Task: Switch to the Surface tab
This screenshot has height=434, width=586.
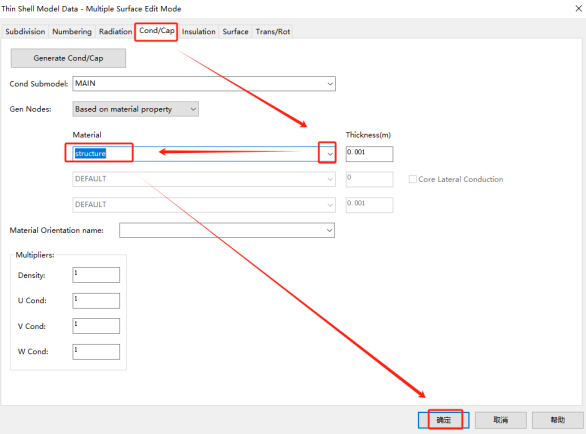Action: point(235,31)
